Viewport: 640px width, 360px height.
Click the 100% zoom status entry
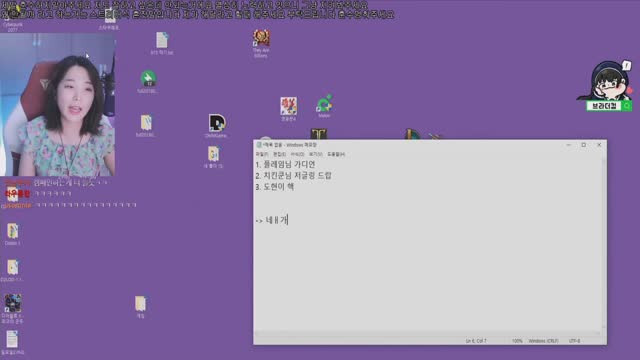(517, 341)
